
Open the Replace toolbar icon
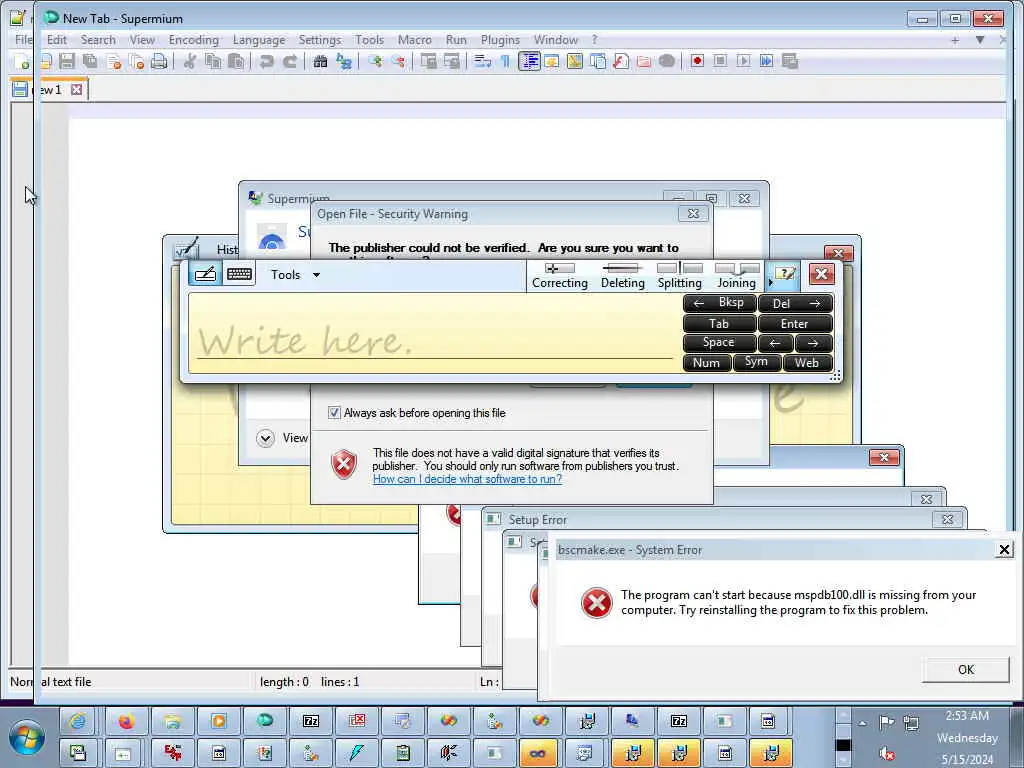click(x=344, y=61)
